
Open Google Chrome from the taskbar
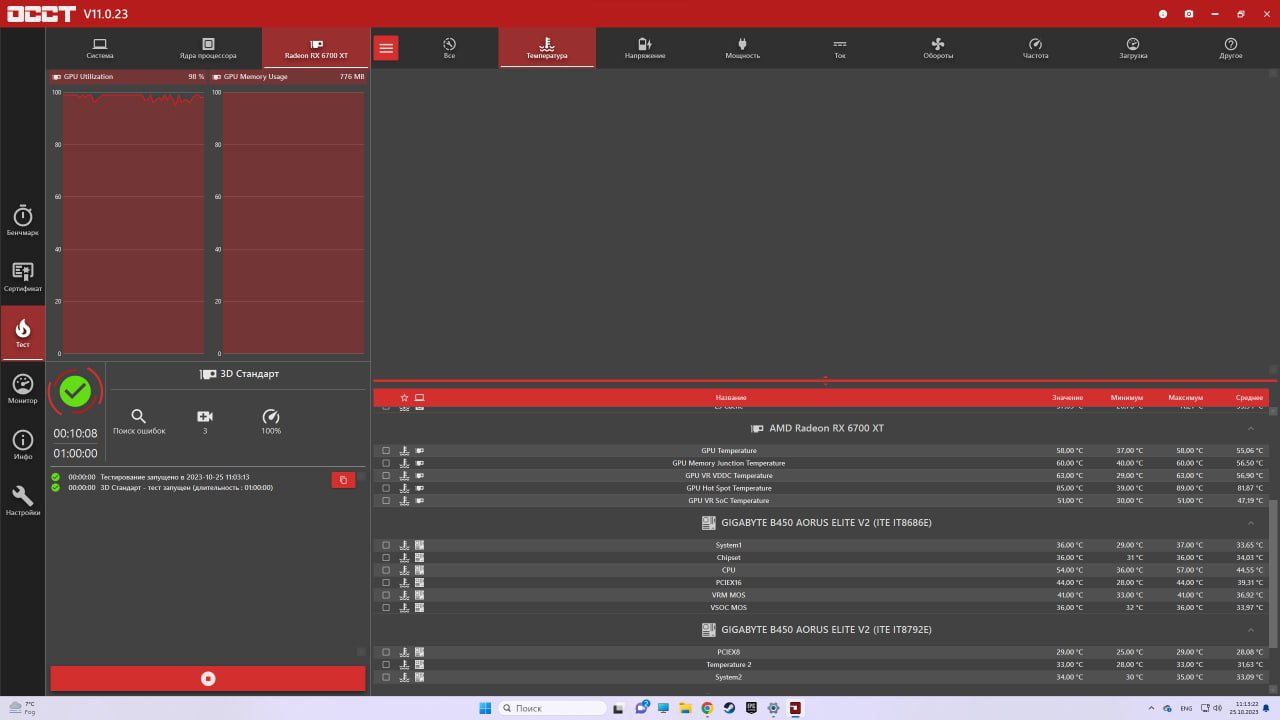707,708
